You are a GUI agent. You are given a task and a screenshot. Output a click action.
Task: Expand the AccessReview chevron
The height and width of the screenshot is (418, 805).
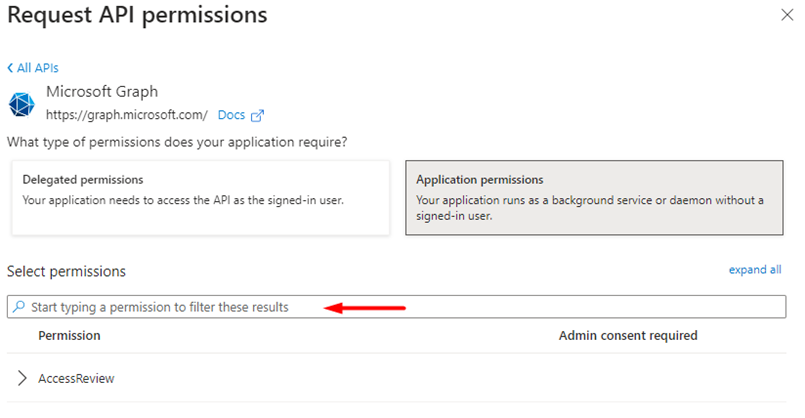pyautogui.click(x=22, y=378)
